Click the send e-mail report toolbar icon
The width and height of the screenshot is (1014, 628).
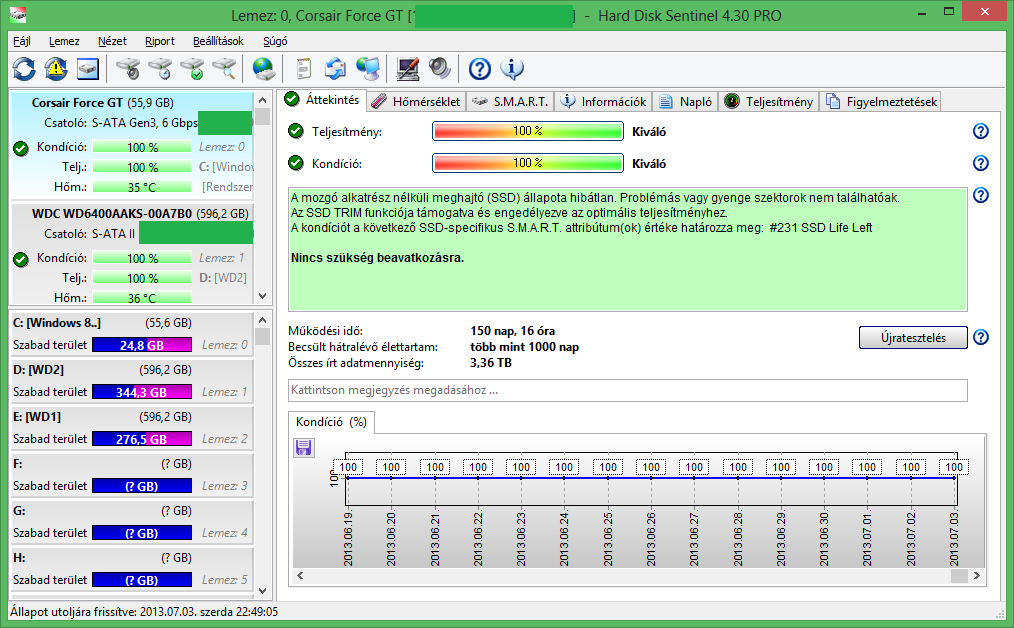(x=335, y=69)
